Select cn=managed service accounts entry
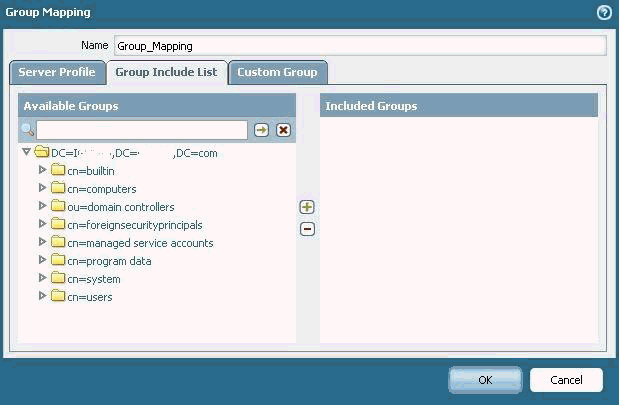 point(140,243)
